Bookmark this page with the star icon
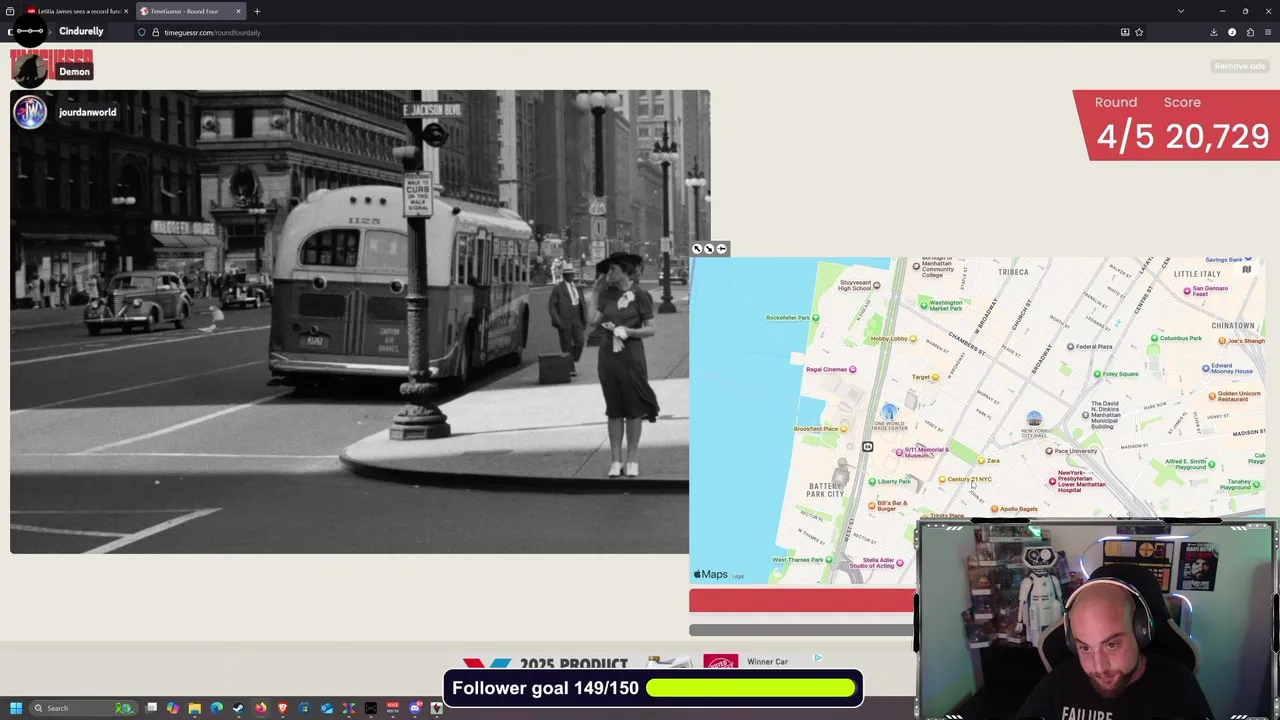The width and height of the screenshot is (1280, 720). [1139, 32]
